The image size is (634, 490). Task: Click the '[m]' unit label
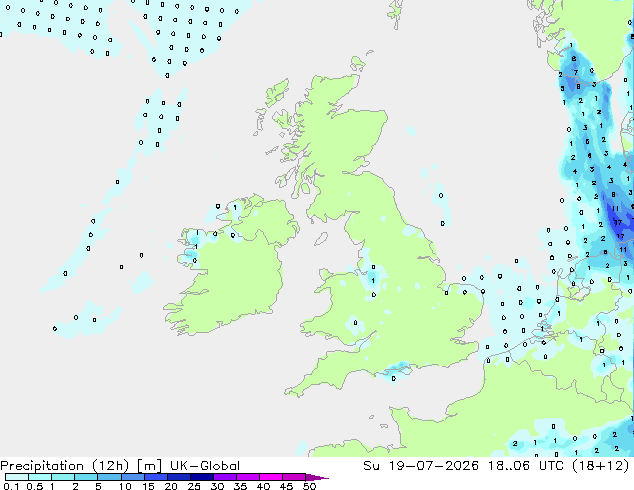coord(150,466)
